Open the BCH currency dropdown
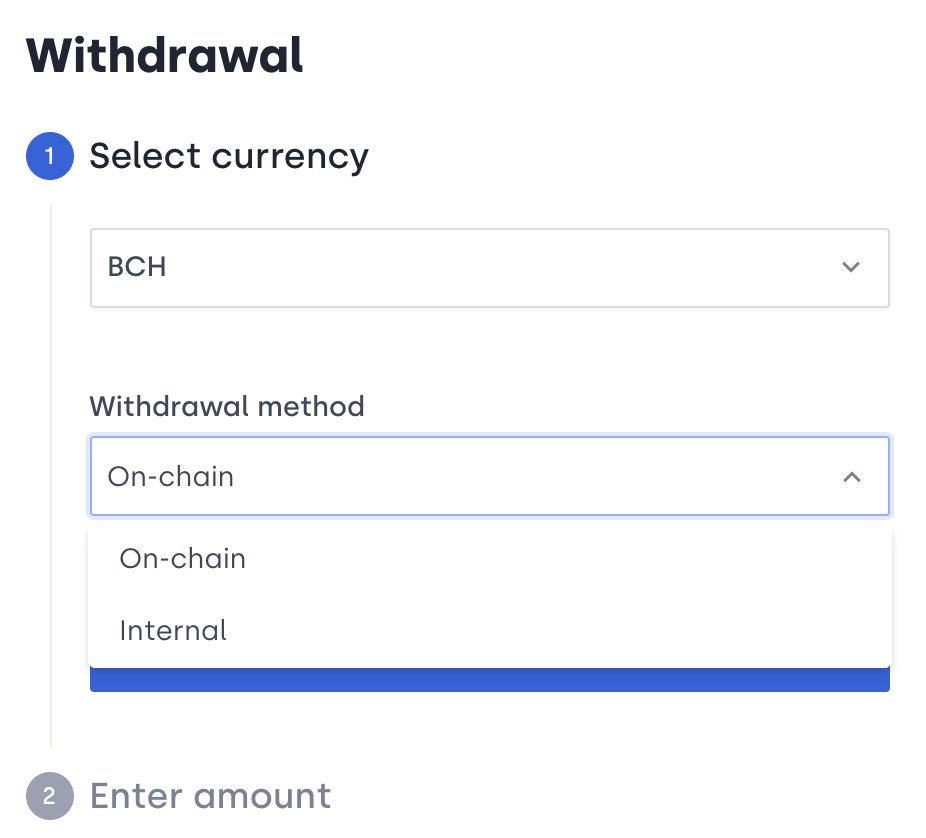926x838 pixels. 489,267
